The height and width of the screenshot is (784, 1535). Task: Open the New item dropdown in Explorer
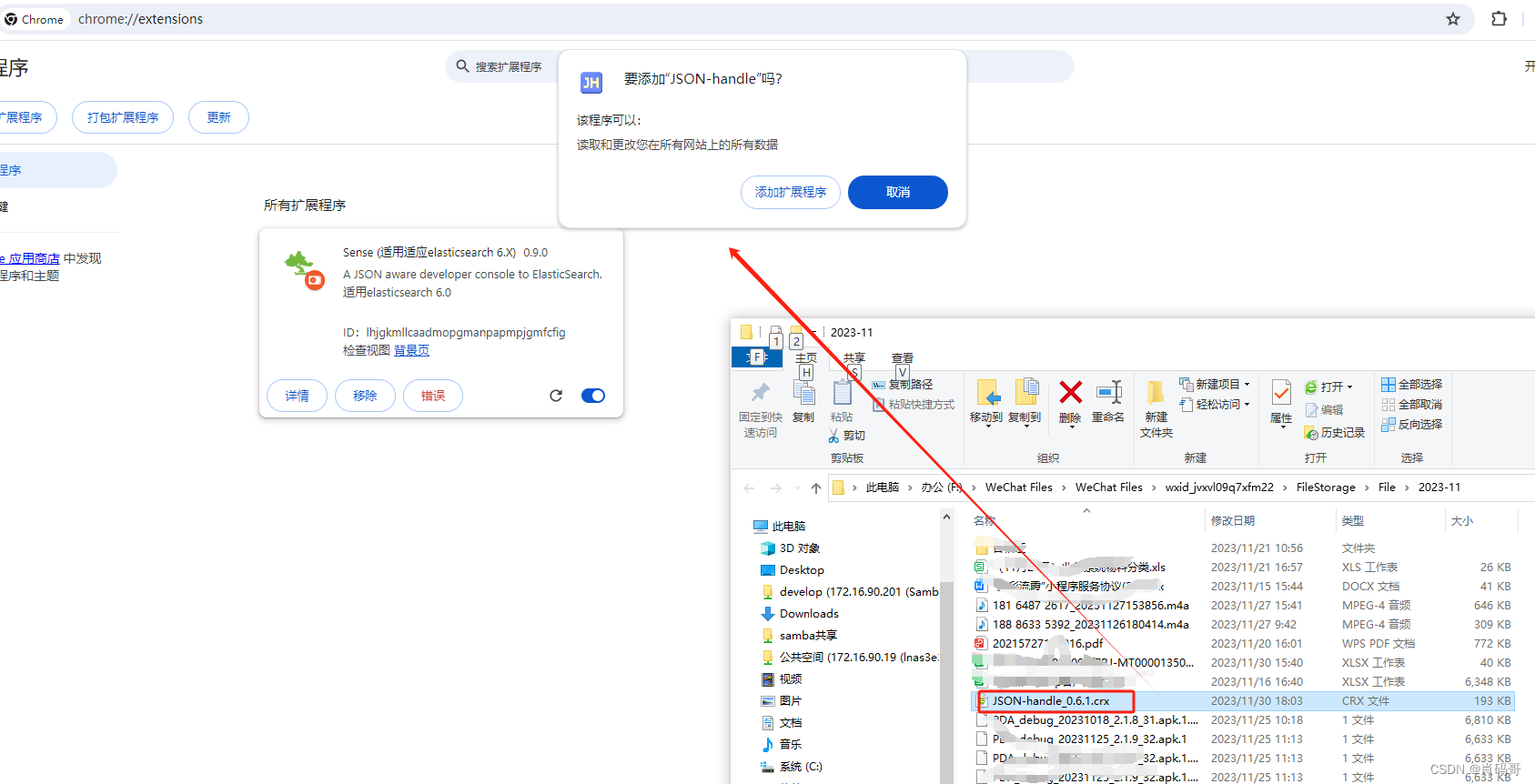coord(1215,385)
